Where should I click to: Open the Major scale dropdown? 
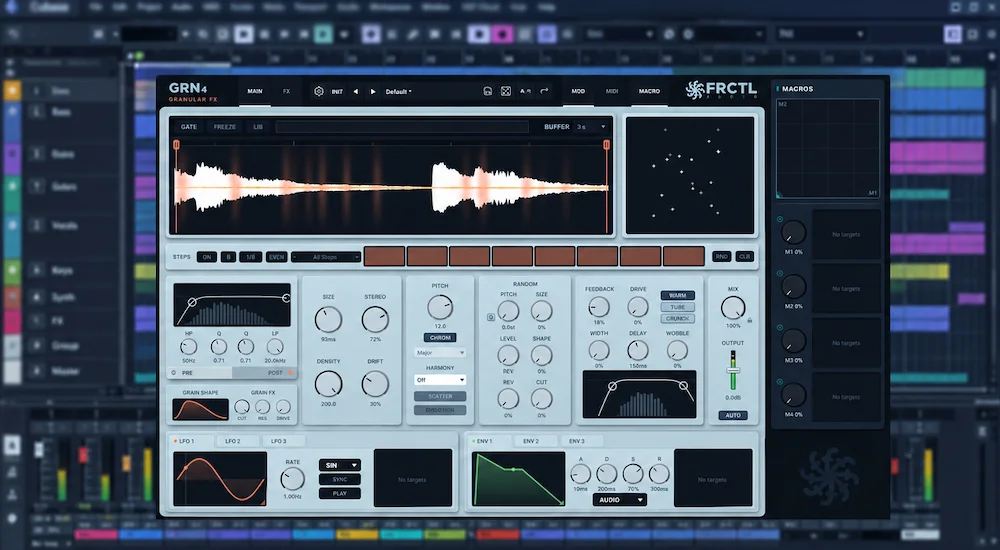pyautogui.click(x=440, y=353)
